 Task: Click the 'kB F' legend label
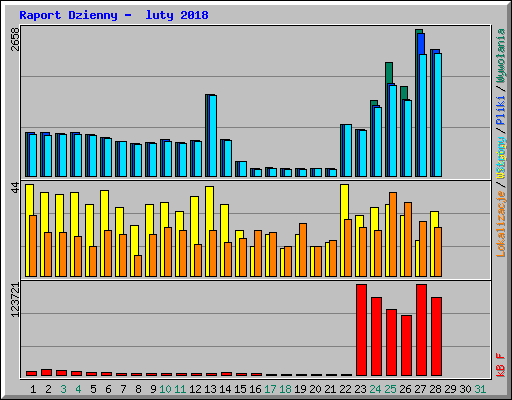click(501, 365)
